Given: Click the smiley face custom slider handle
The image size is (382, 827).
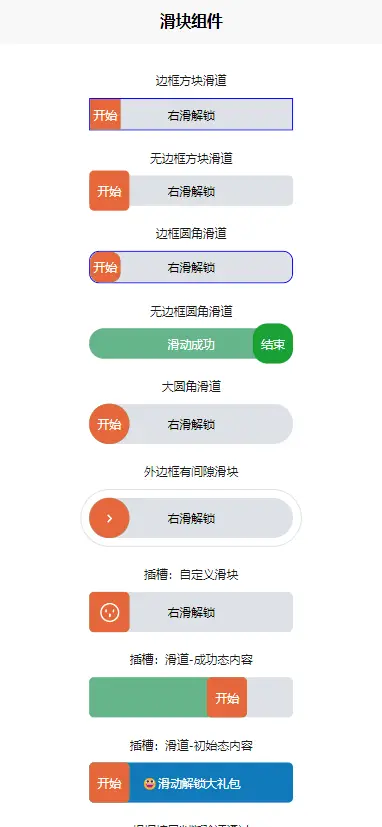Looking at the screenshot, I should 109,612.
